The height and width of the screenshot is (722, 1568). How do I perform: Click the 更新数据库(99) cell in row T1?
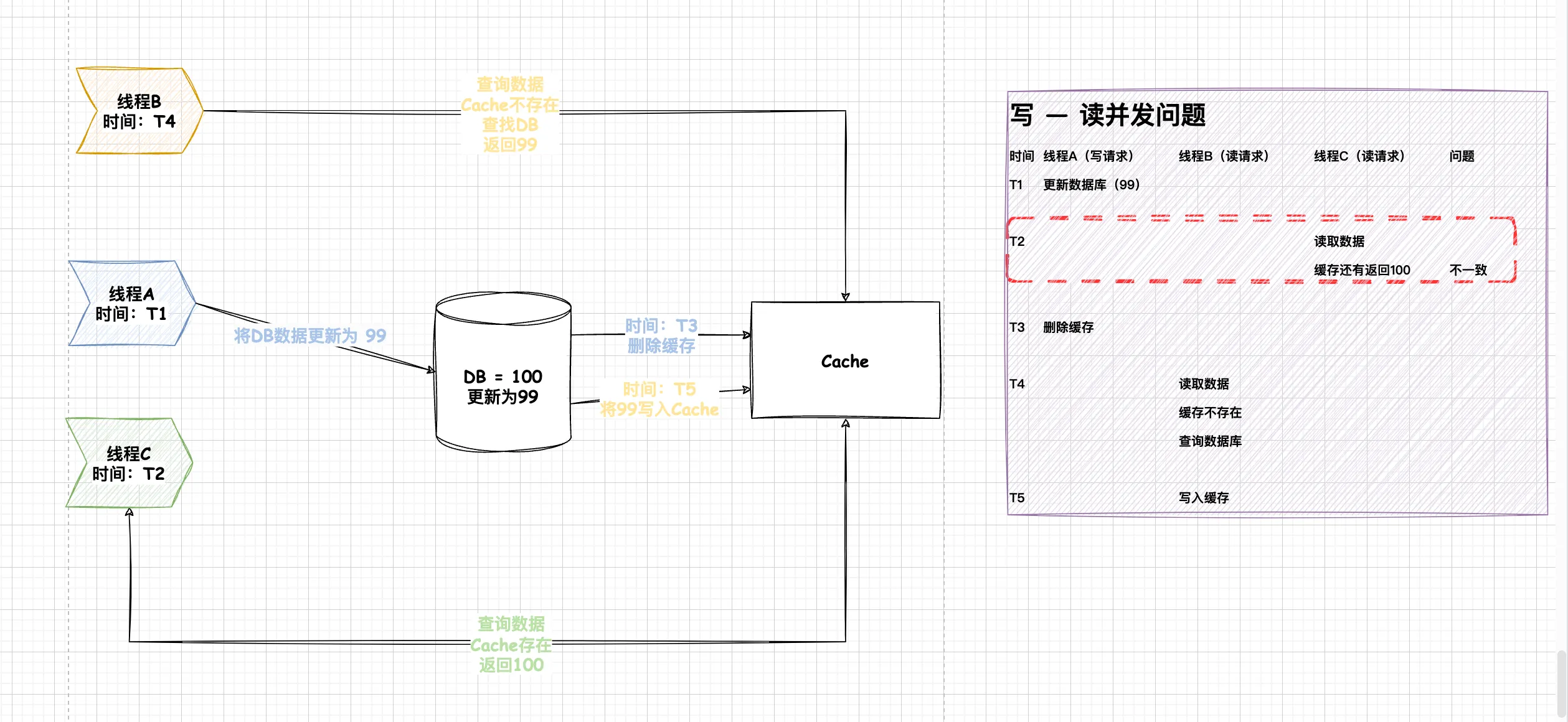[x=1091, y=185]
